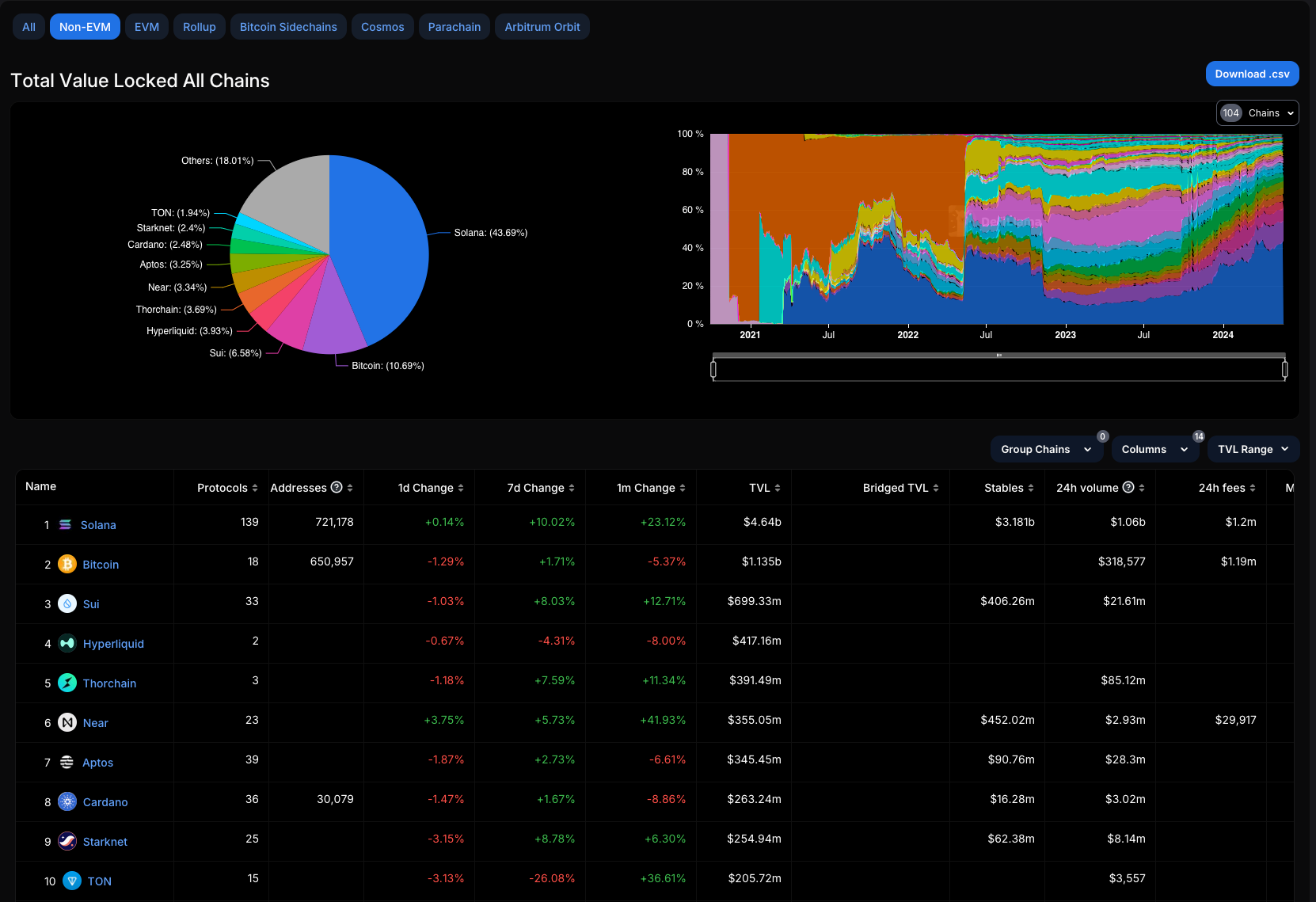Click the 24h volume help icon
The width and height of the screenshot is (1316, 902).
pos(1128,487)
